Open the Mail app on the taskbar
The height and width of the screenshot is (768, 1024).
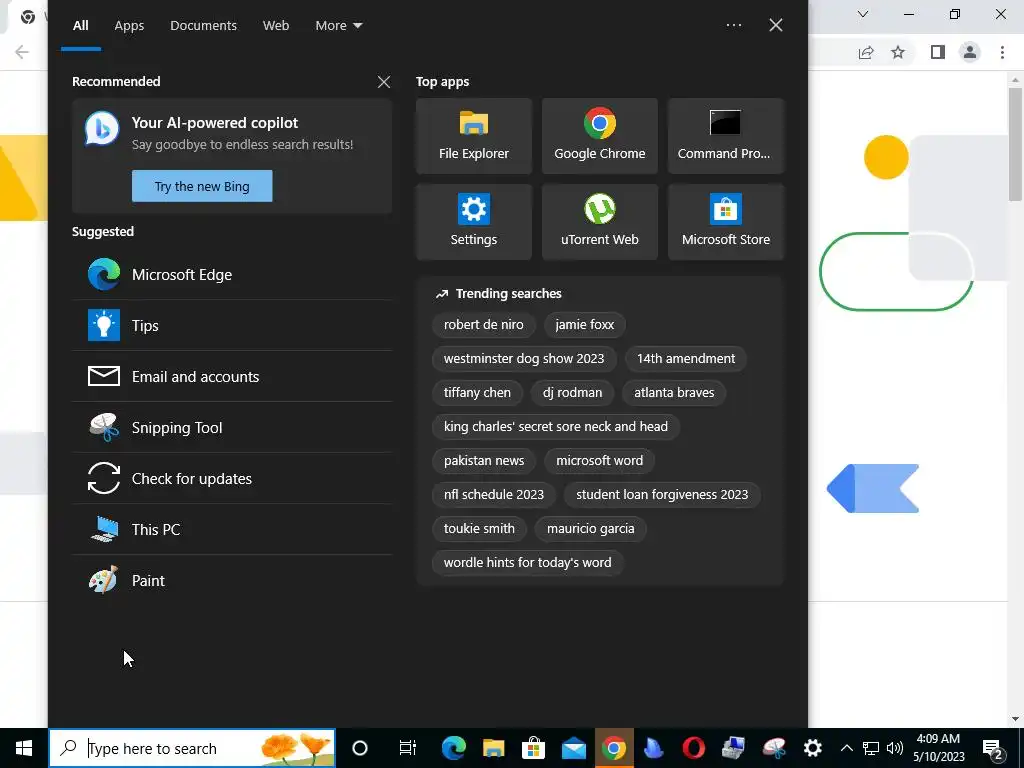[573, 748]
